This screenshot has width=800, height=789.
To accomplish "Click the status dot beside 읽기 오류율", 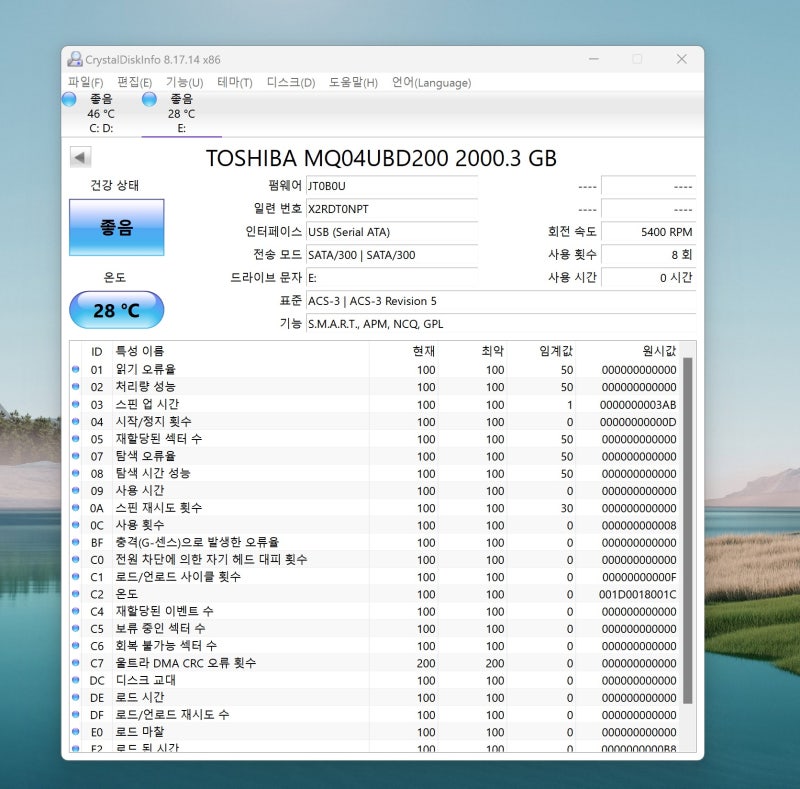I will coord(77,369).
